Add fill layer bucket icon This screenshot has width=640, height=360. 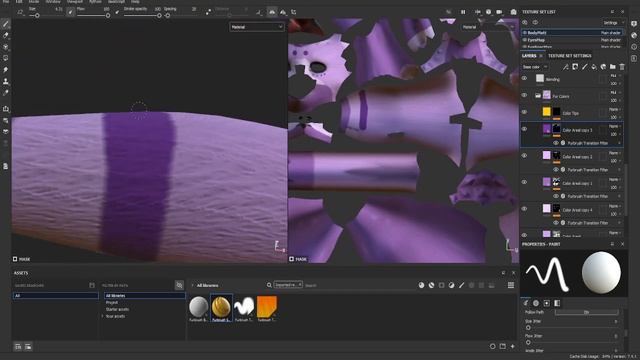(x=594, y=67)
